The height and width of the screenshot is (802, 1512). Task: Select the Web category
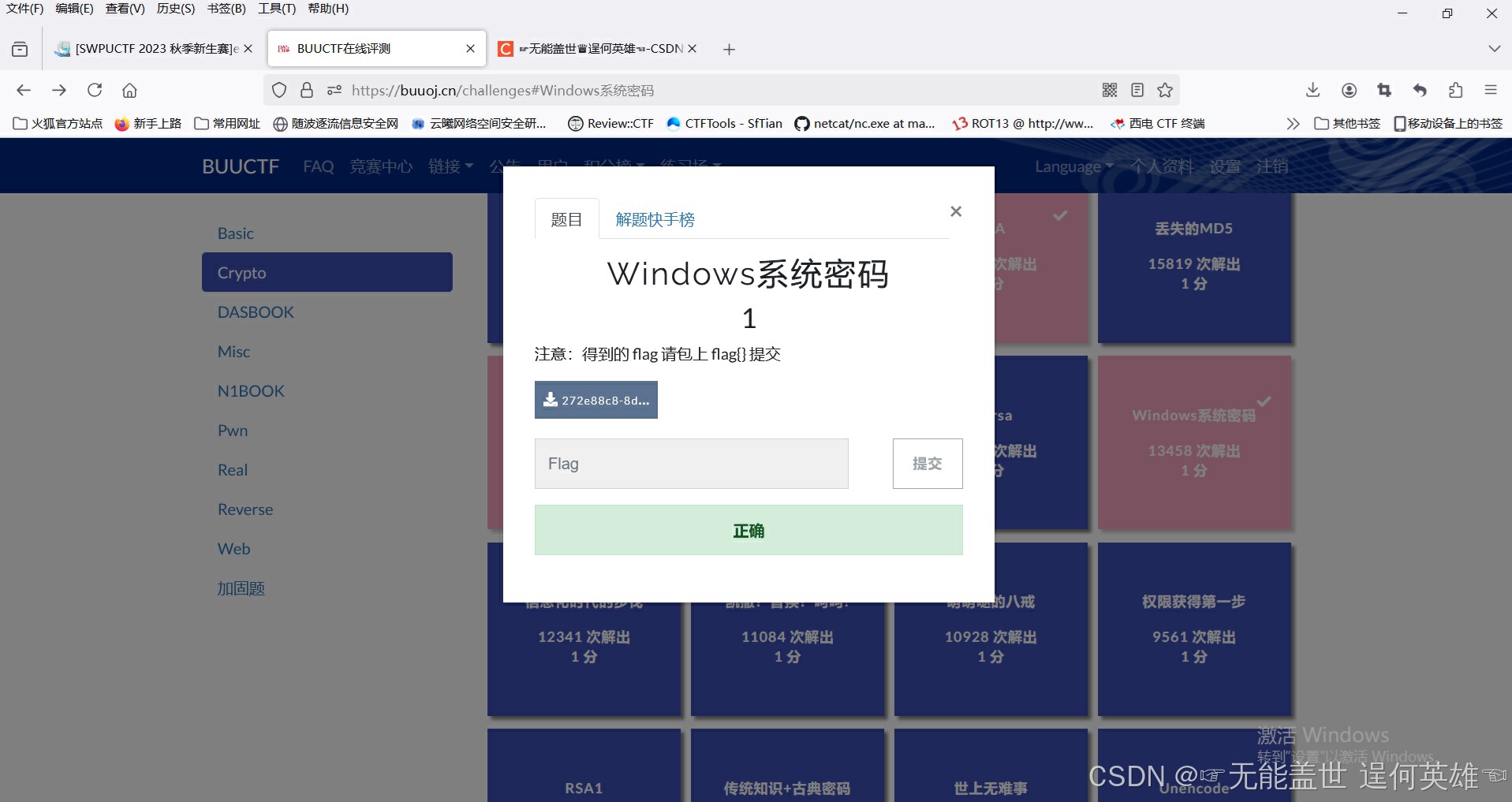[x=327, y=549]
